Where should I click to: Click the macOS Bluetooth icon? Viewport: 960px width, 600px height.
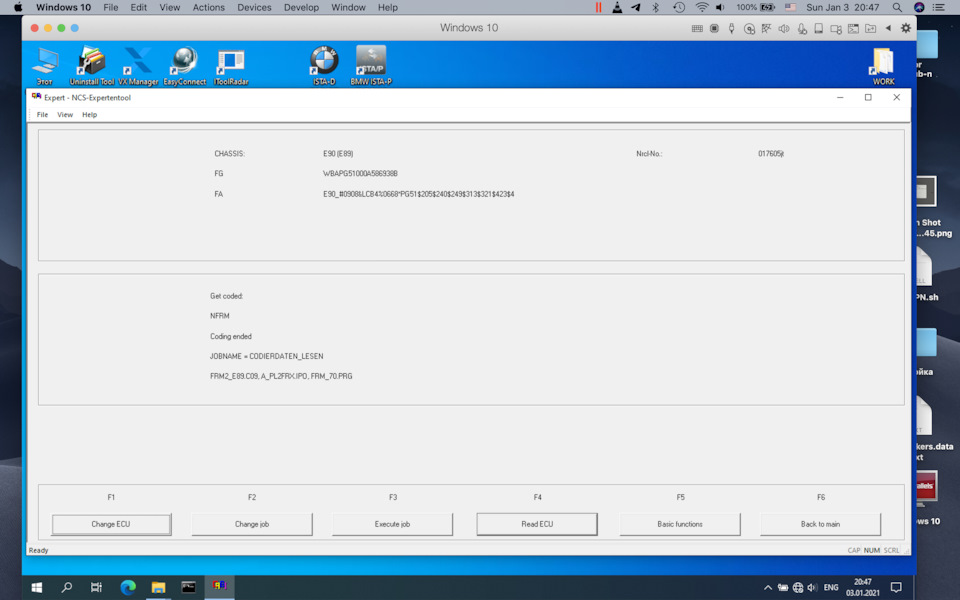point(655,7)
